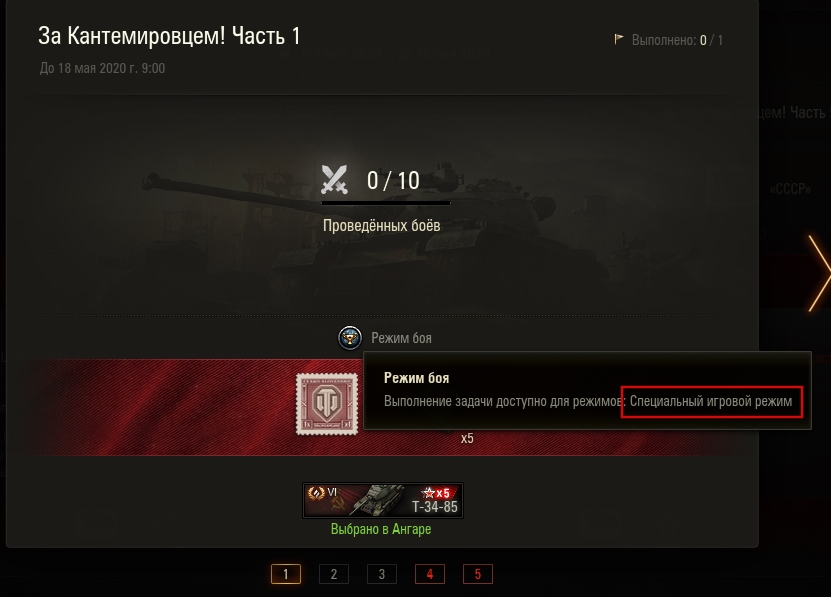This screenshot has height=597, width=831.
Task: Open red mission page 5
Action: pyautogui.click(x=478, y=574)
